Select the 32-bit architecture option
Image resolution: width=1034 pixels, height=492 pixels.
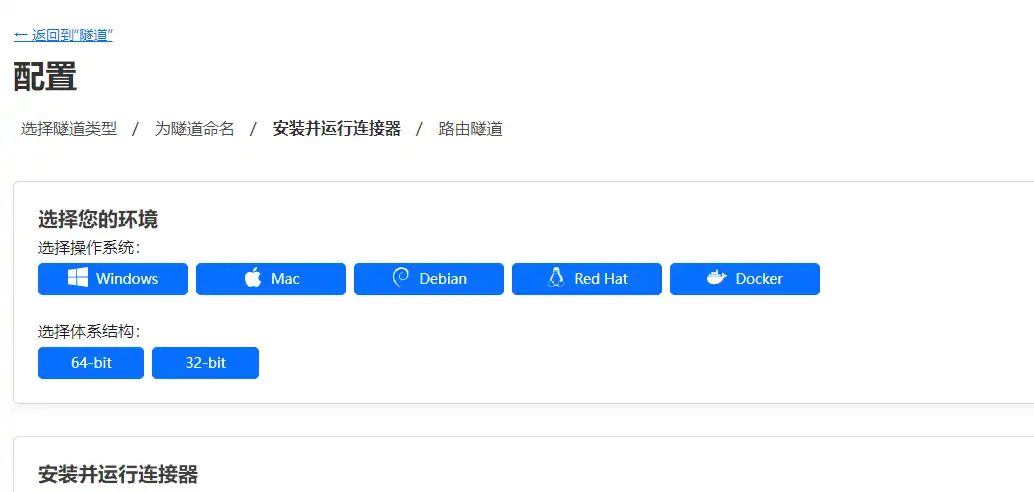pos(205,363)
